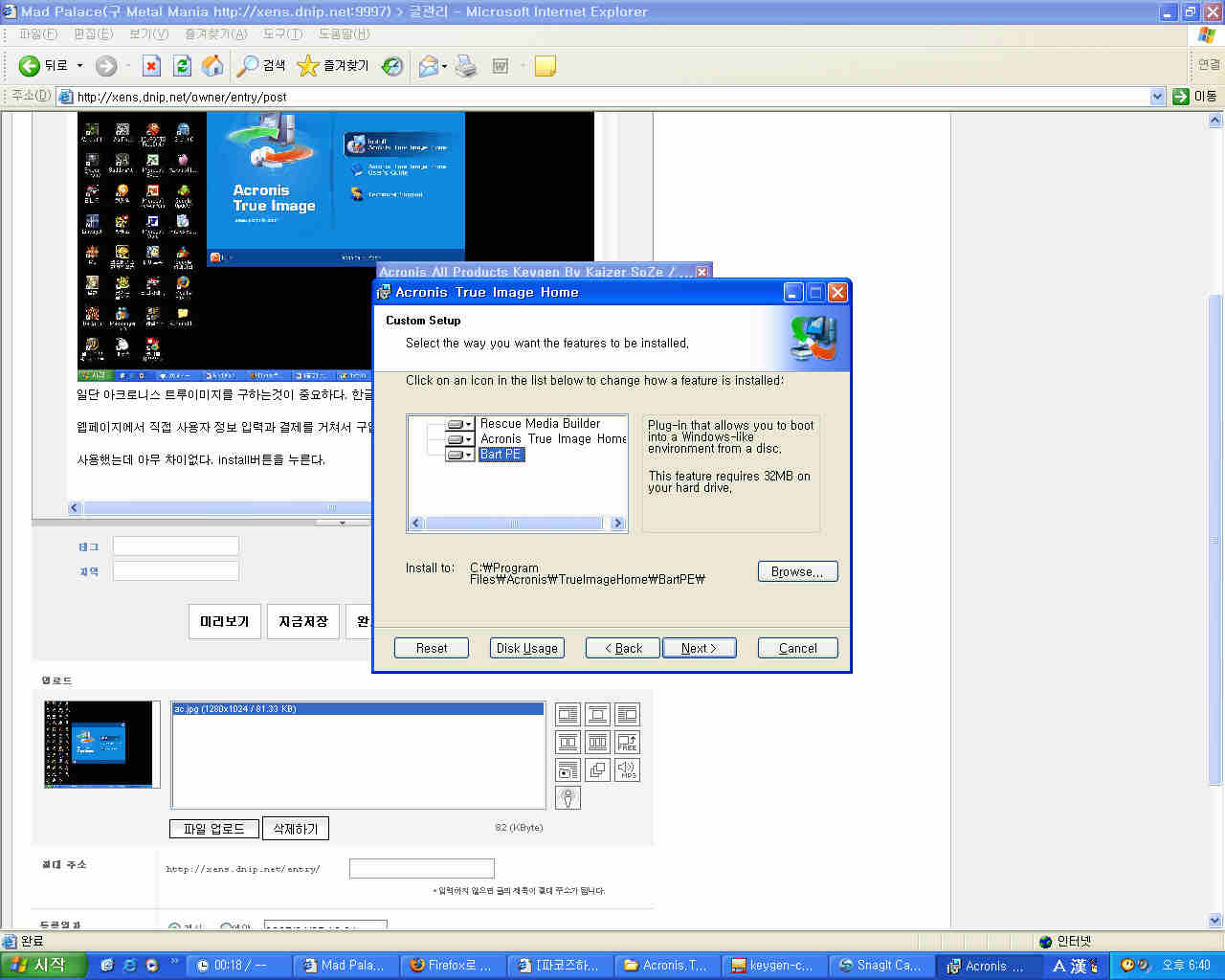Click the yellow note icon in IE toolbar
The width and height of the screenshot is (1225, 980).
tap(546, 66)
